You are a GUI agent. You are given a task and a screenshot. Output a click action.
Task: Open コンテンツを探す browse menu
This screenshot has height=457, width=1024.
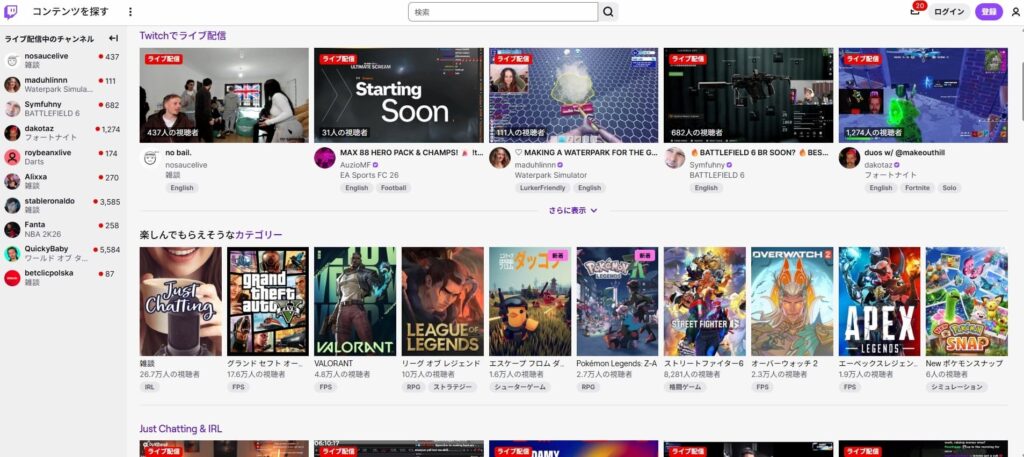(x=71, y=12)
